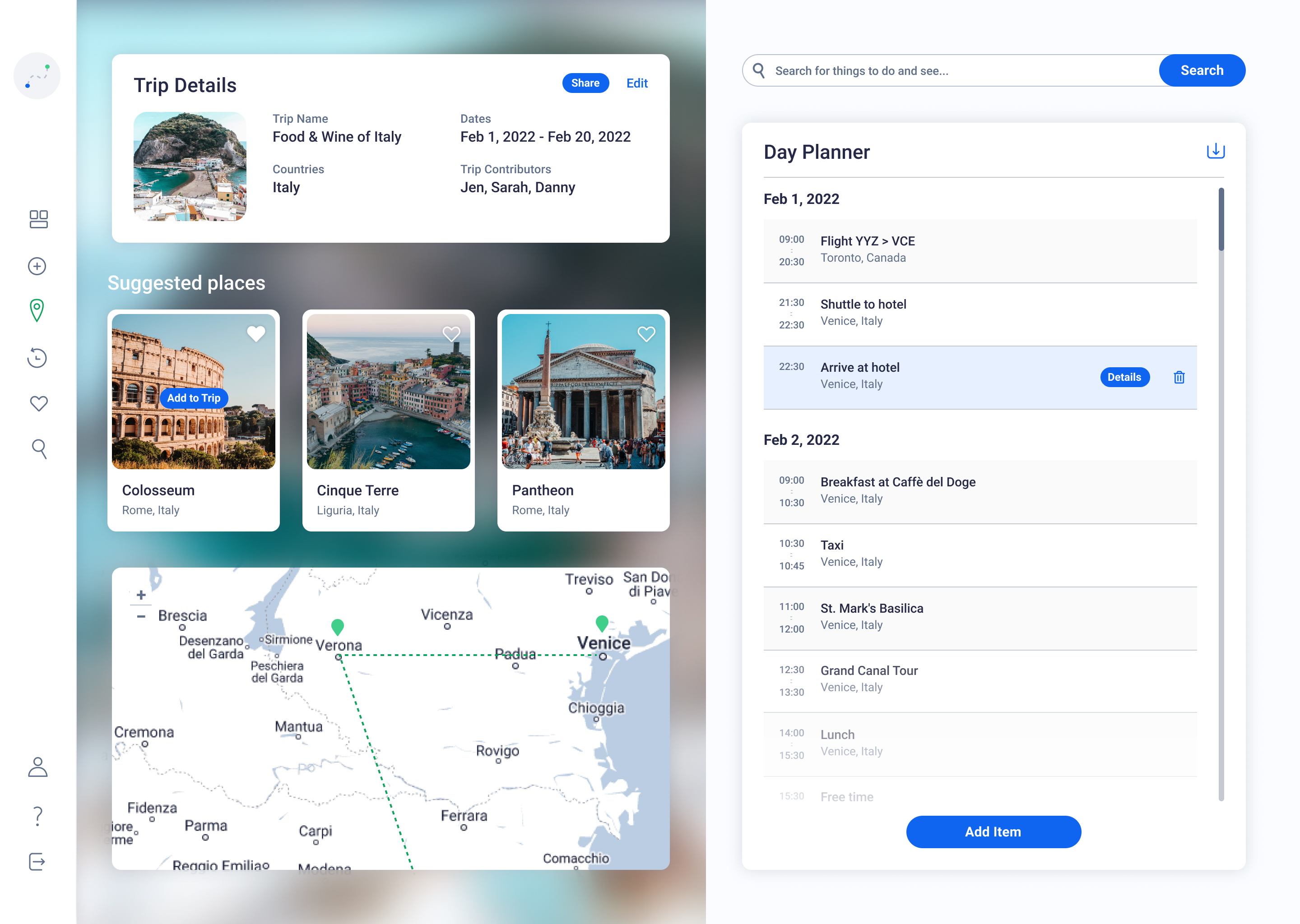The height and width of the screenshot is (924, 1300).
Task: Select the green map pin icon in sidebar
Action: pyautogui.click(x=37, y=311)
